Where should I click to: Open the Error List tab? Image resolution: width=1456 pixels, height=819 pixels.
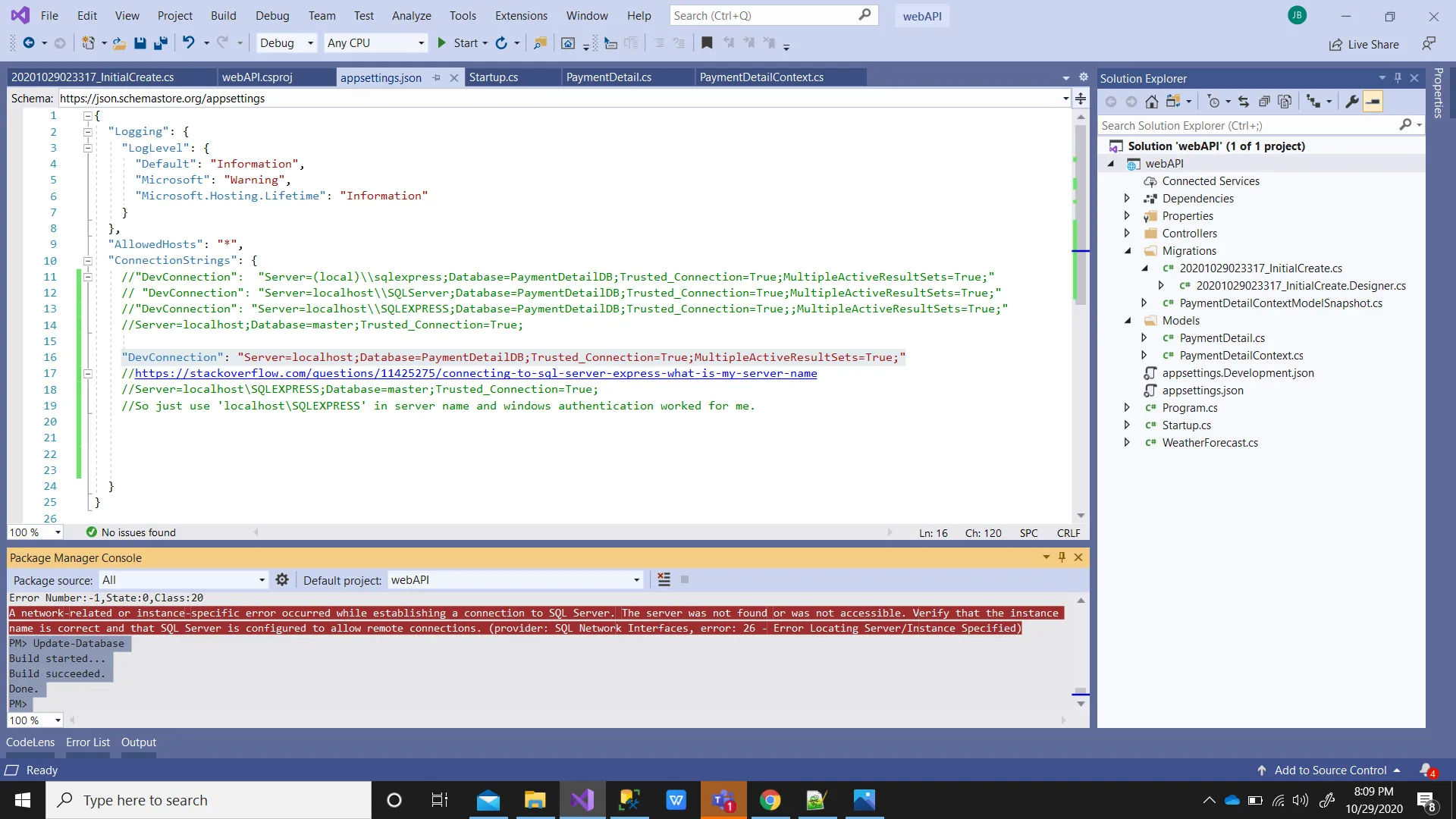88,742
